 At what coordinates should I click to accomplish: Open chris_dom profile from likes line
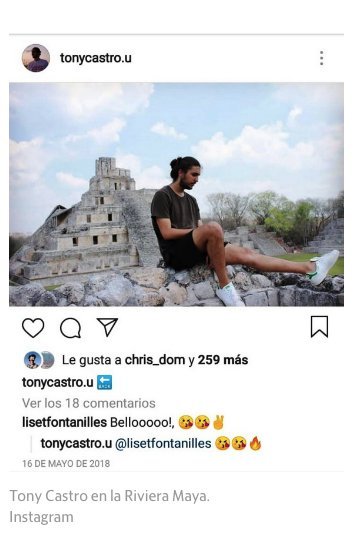tap(155, 360)
